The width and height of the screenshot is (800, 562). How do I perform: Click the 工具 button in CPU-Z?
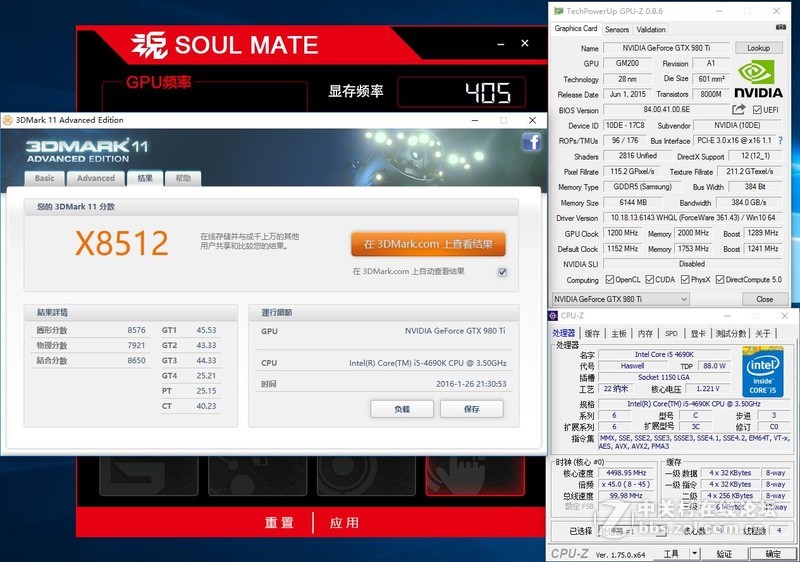[x=670, y=553]
